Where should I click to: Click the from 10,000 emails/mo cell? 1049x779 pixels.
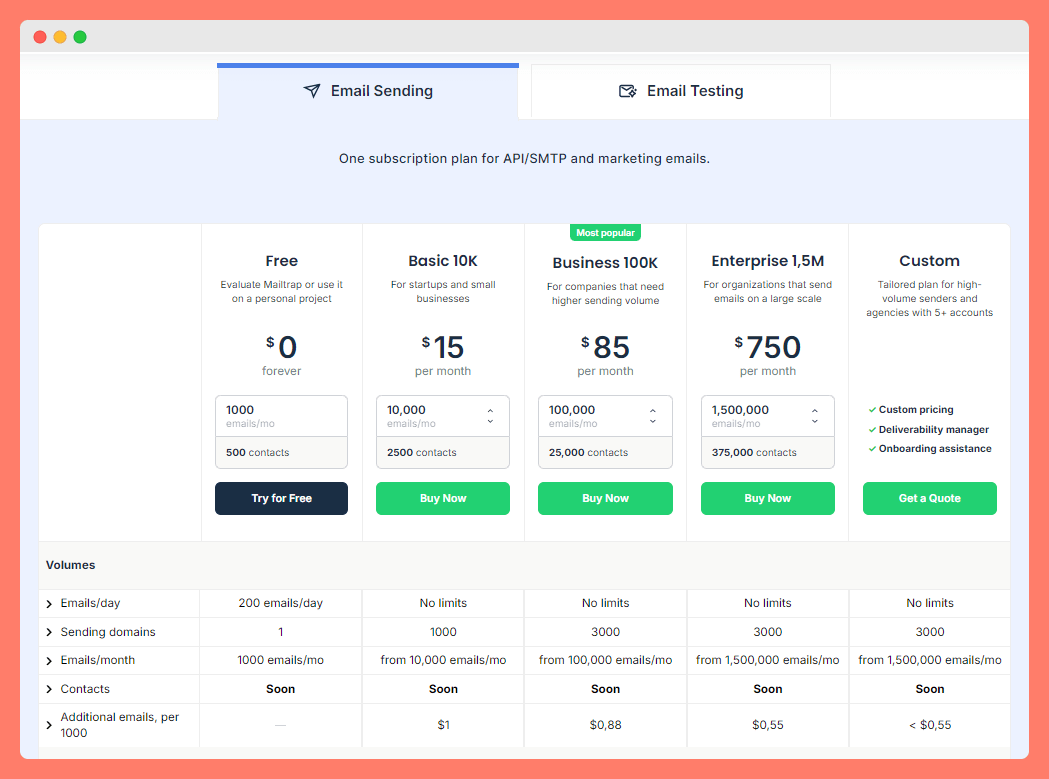coord(444,661)
